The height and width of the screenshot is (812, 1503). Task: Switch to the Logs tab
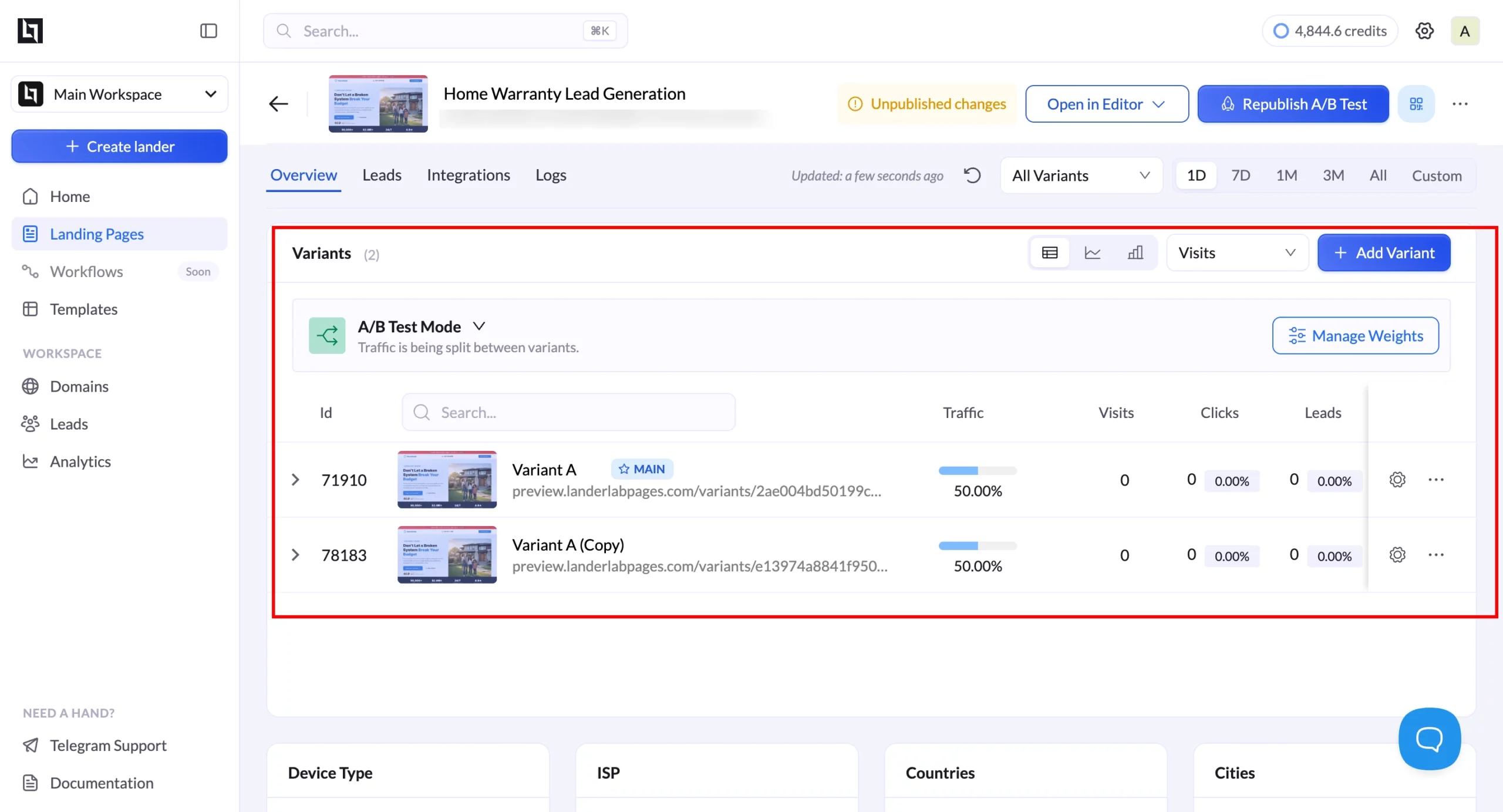point(551,175)
